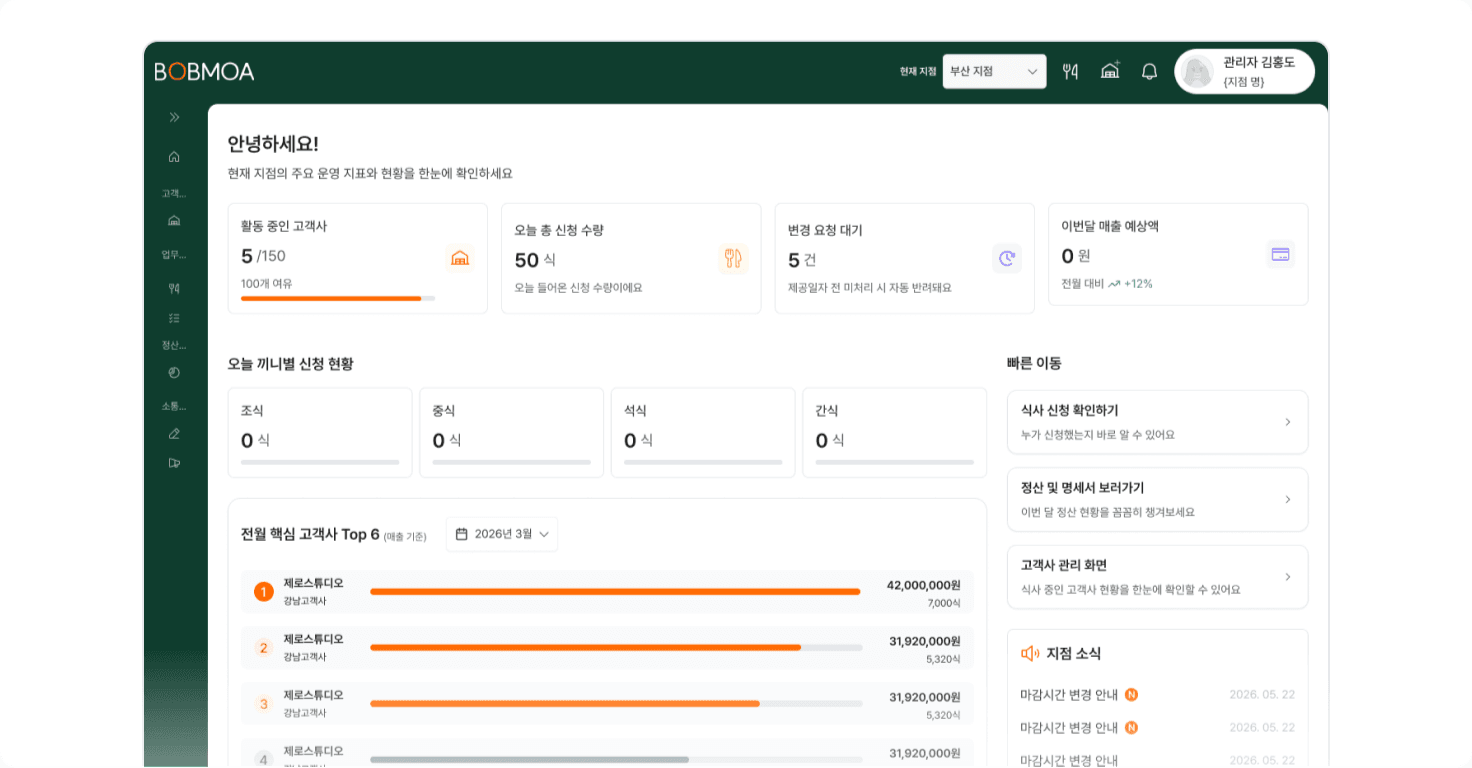Click the 소통... sidebar section label
Screen dimensions: 1472x768
[x=174, y=406]
